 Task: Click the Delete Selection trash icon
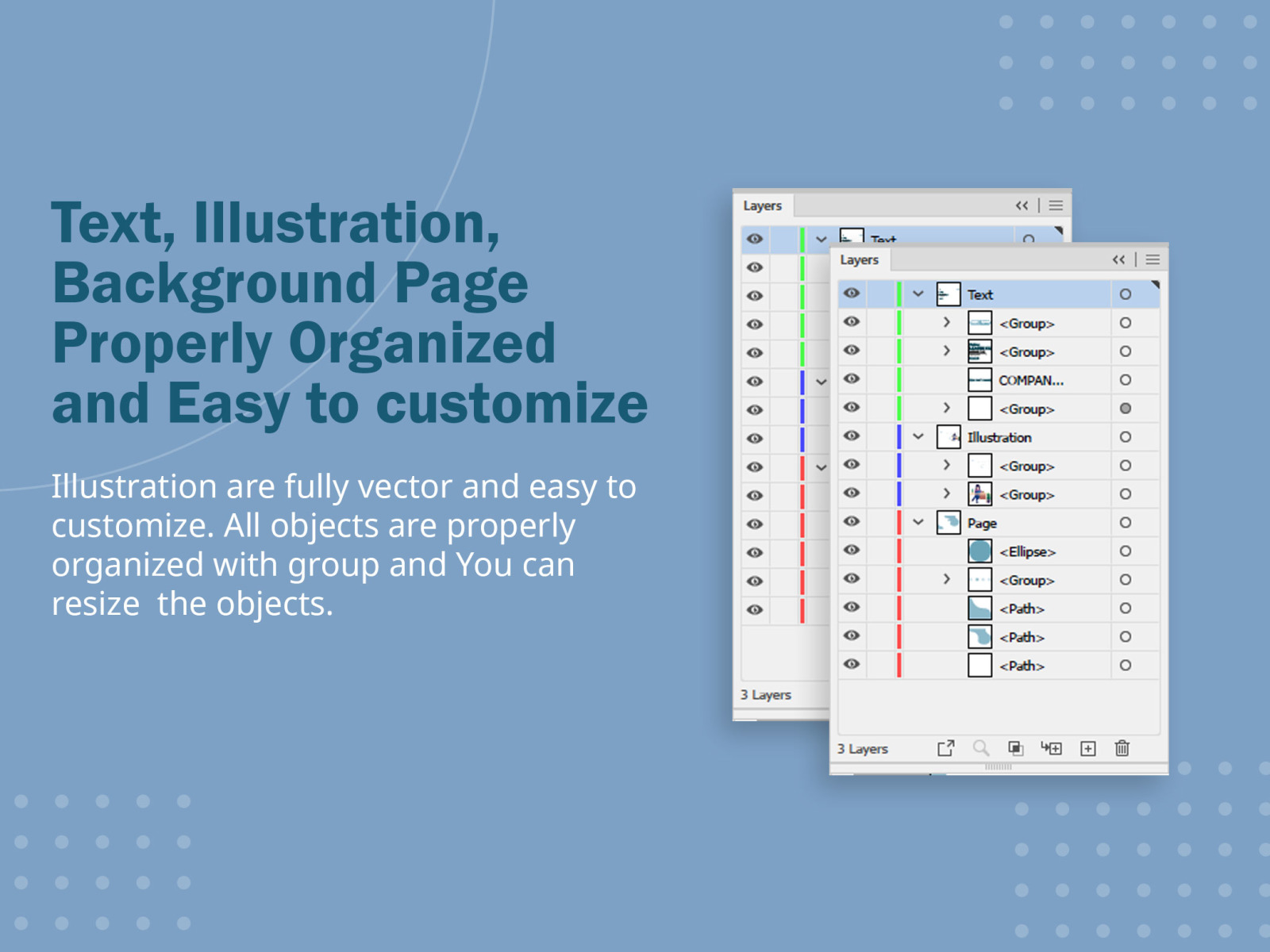click(1122, 748)
